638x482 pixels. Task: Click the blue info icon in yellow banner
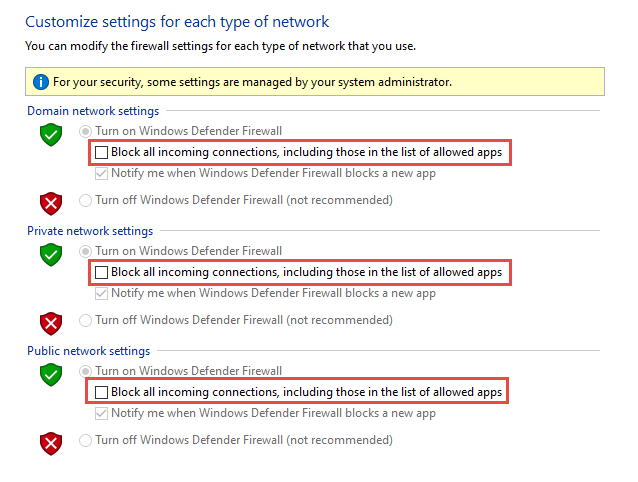point(41,81)
